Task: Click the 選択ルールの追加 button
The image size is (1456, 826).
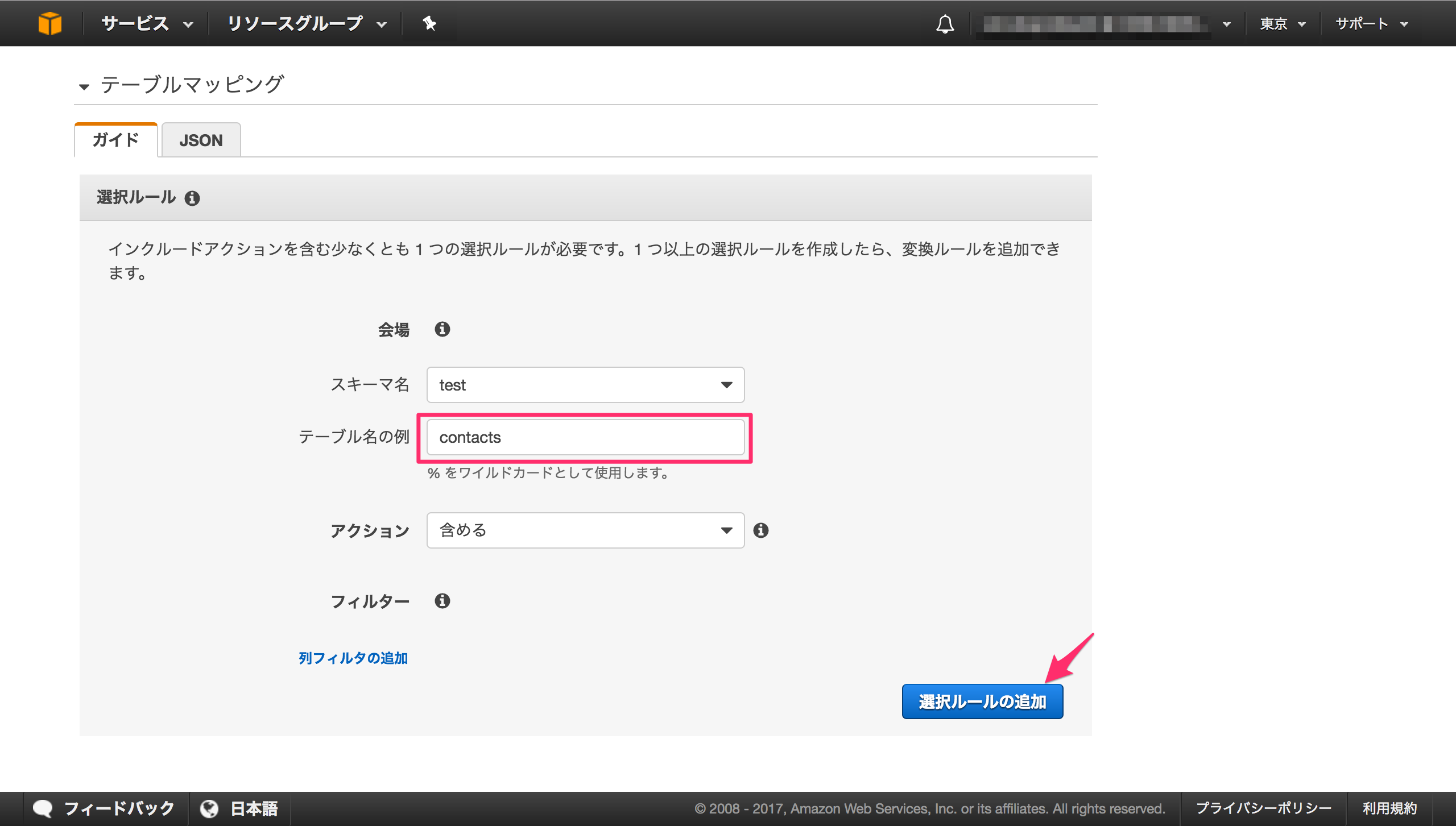Action: (x=982, y=702)
